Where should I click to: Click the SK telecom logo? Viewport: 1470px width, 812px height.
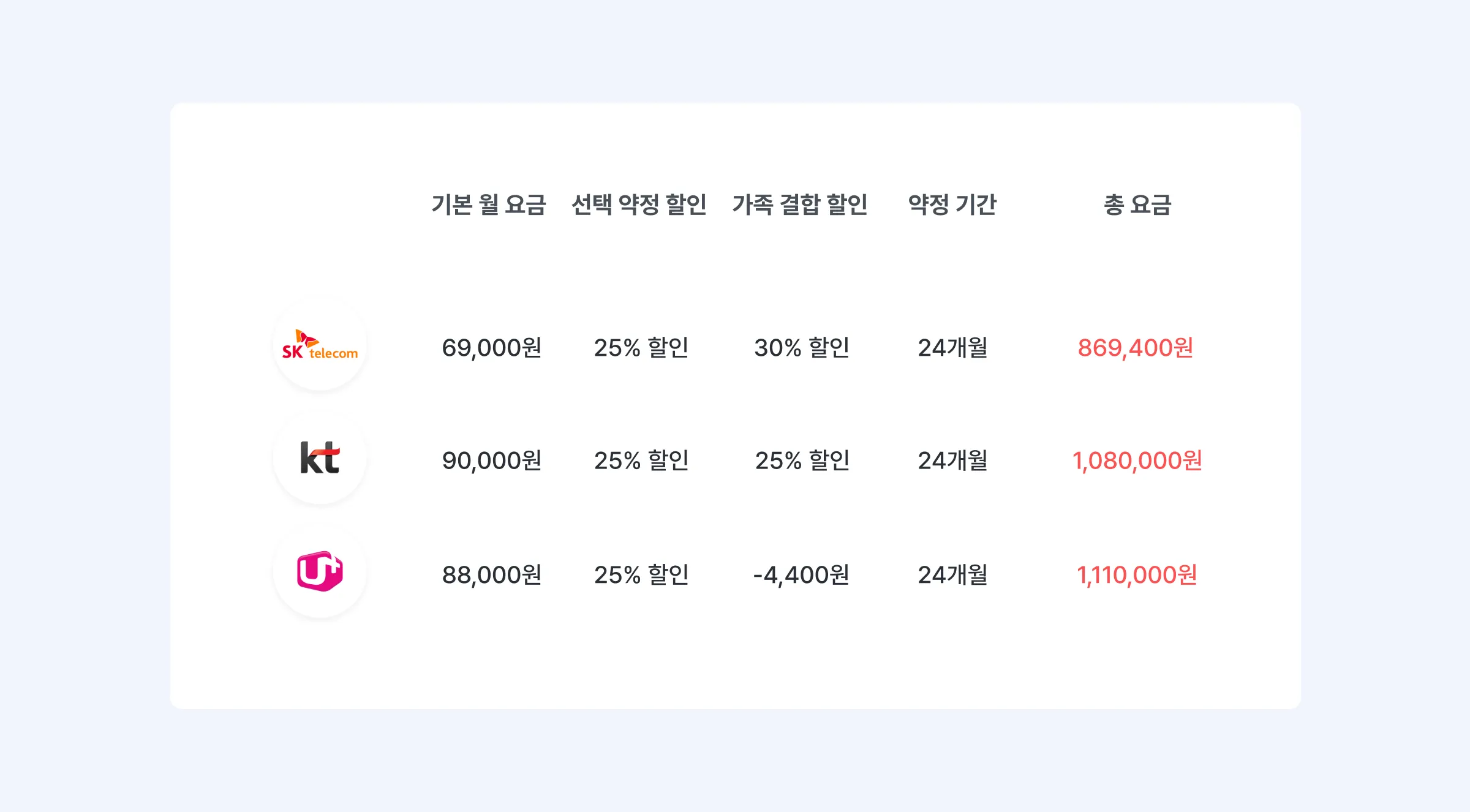[320, 345]
